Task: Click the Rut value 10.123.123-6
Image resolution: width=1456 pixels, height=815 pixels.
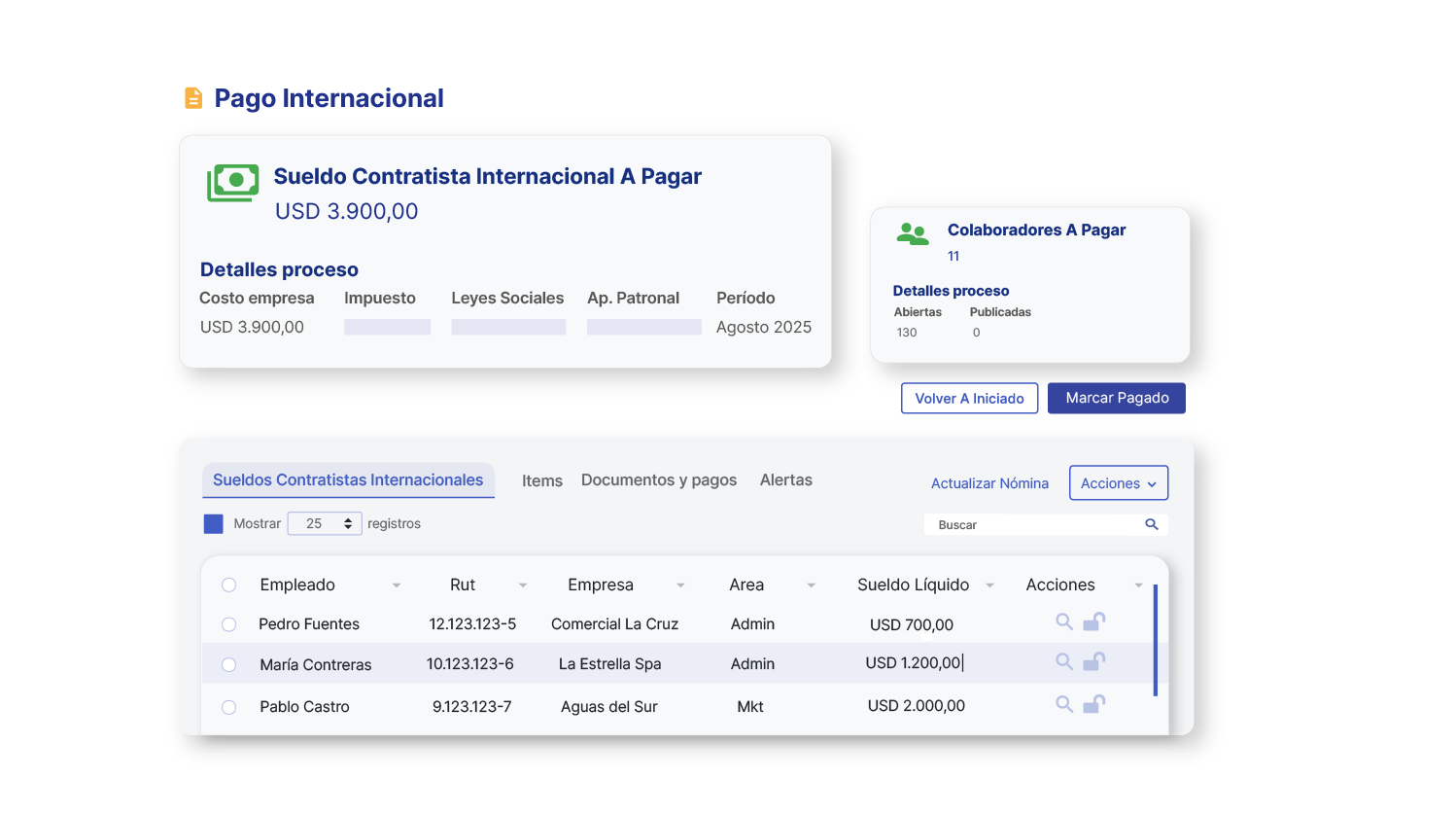Action: coord(470,664)
